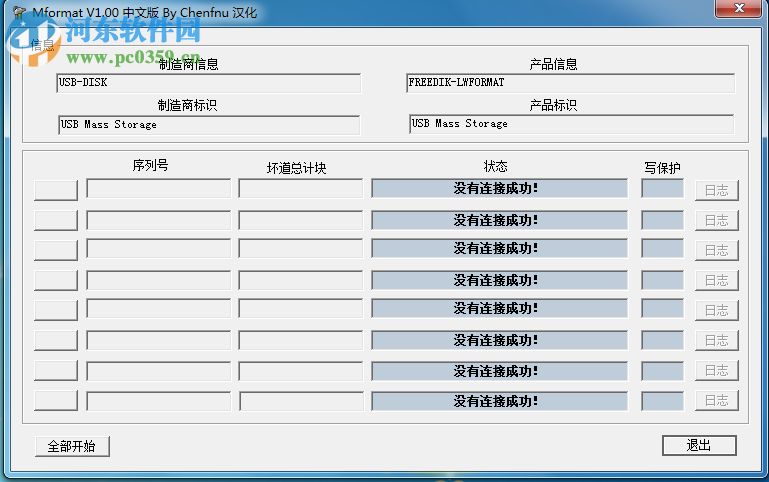
Task: Click the 状态 column heading
Action: (495, 166)
